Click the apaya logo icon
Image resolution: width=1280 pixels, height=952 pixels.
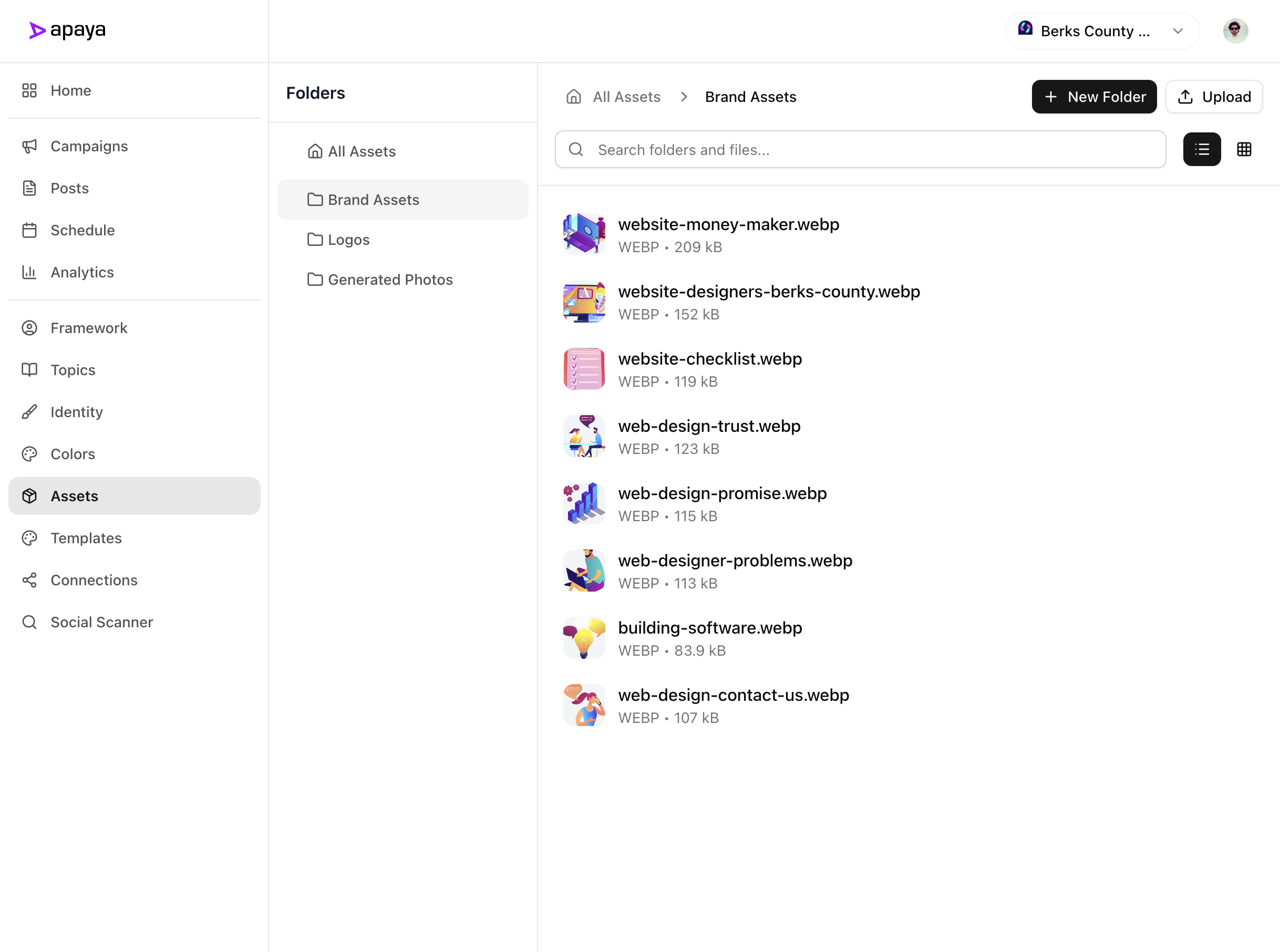[37, 30]
